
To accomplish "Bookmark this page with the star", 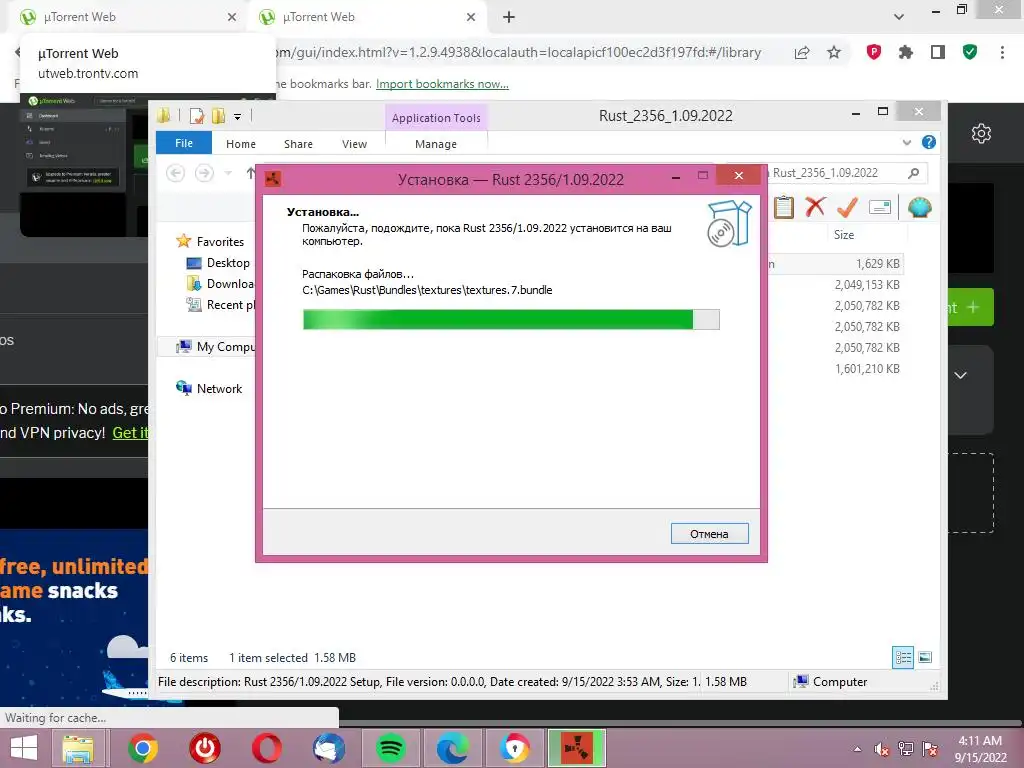I will pyautogui.click(x=834, y=52).
